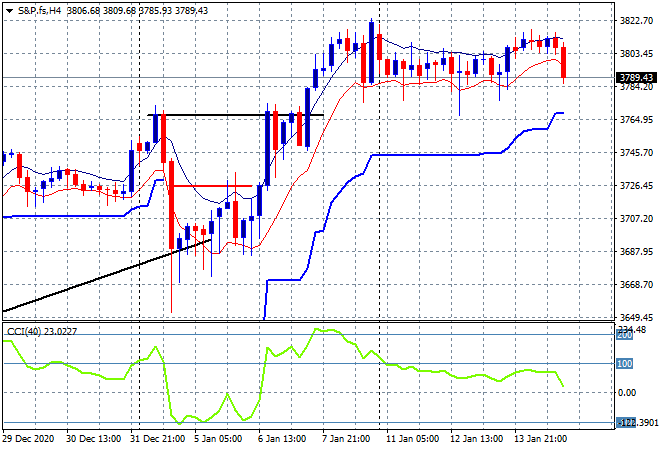Viewport: 660px width, 450px height.
Task: Click the 29 Dec 2020 time label
Action: [29, 439]
